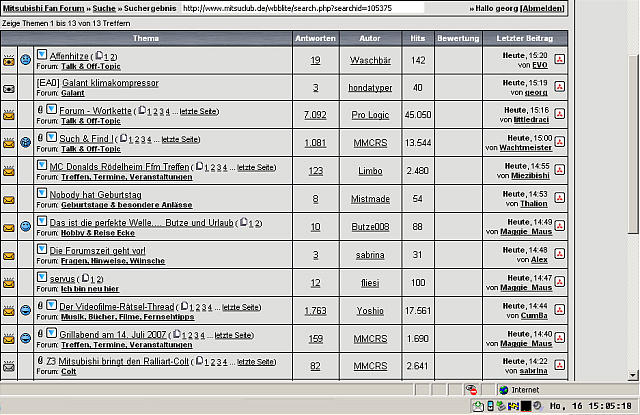This screenshot has height=415, width=640.
Task: Click the envelope status icon for Affenhitze thread
Action: 8,60
